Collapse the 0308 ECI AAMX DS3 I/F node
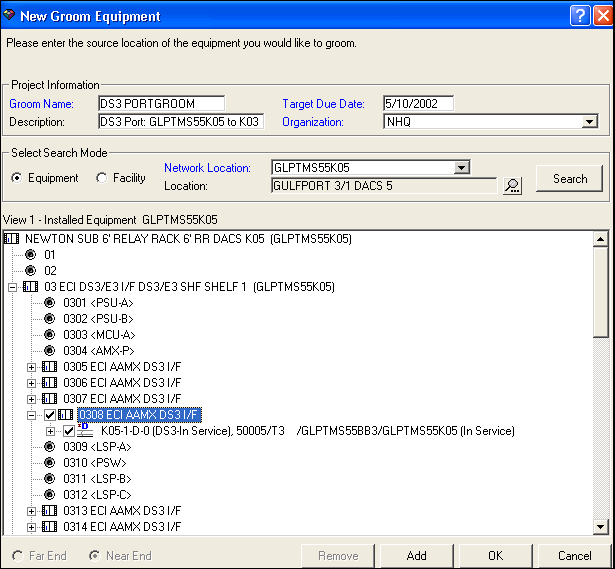The height and width of the screenshot is (569, 615). click(x=31, y=415)
